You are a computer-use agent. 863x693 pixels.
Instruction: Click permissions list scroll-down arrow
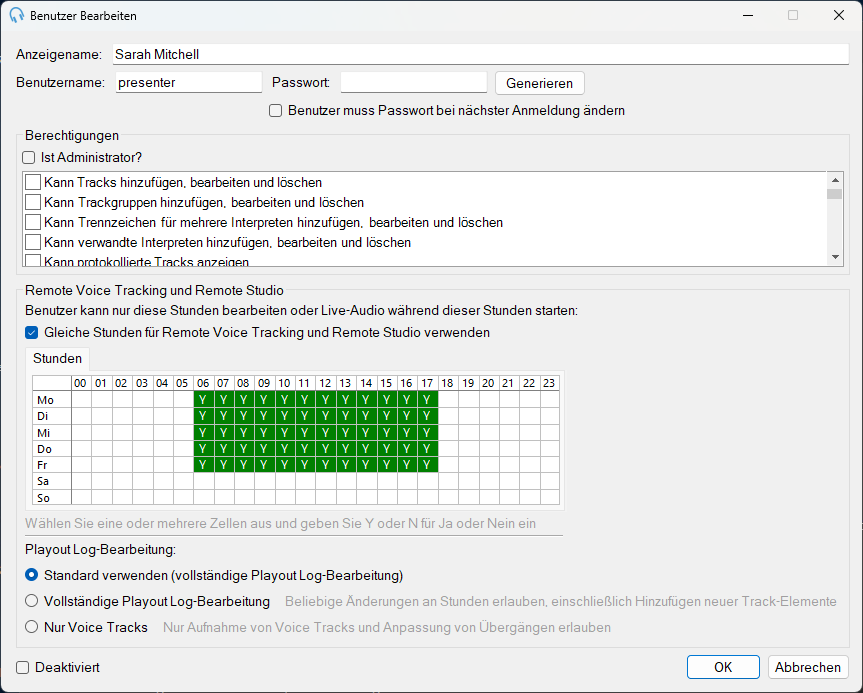tap(835, 257)
